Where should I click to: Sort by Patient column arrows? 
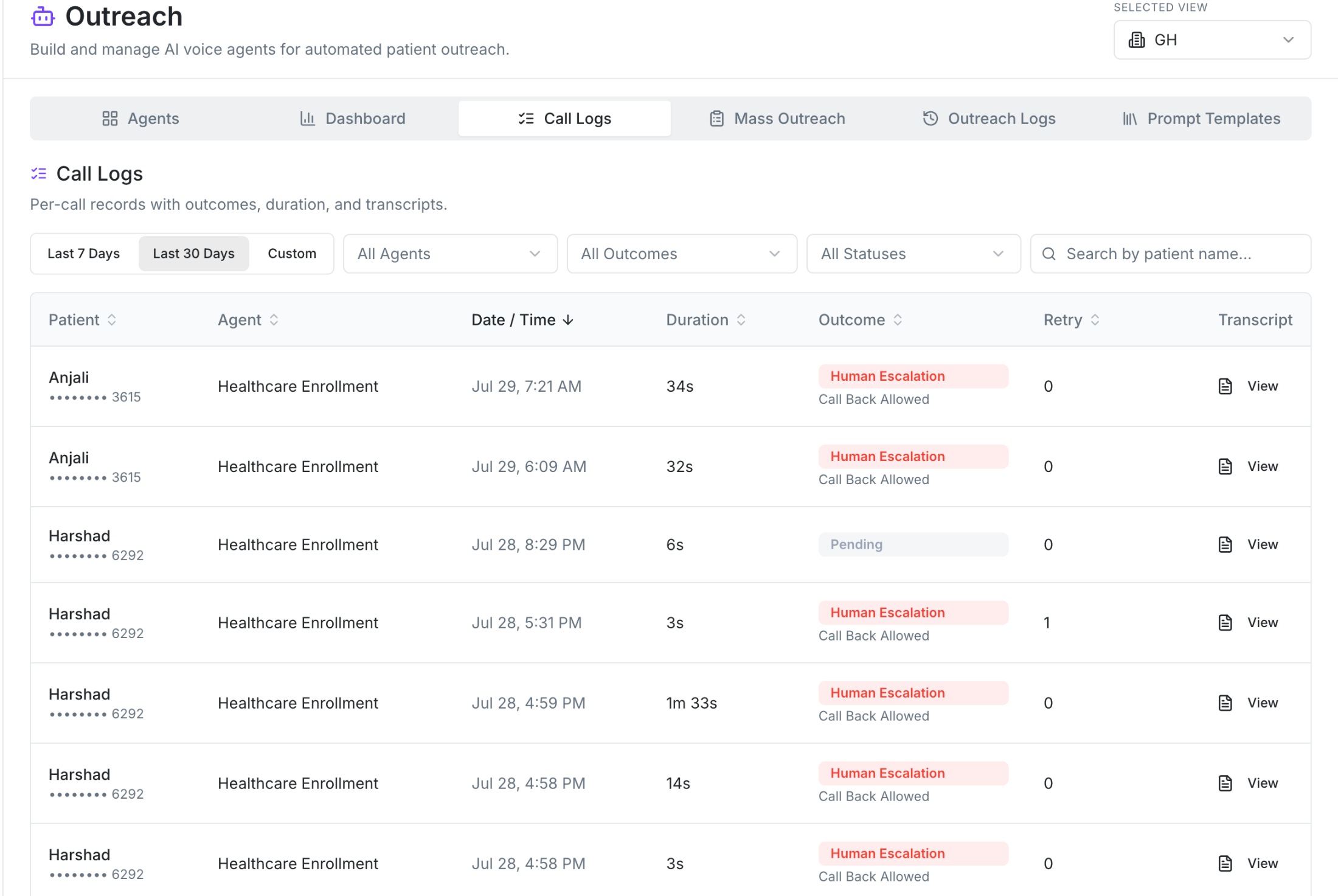point(112,320)
